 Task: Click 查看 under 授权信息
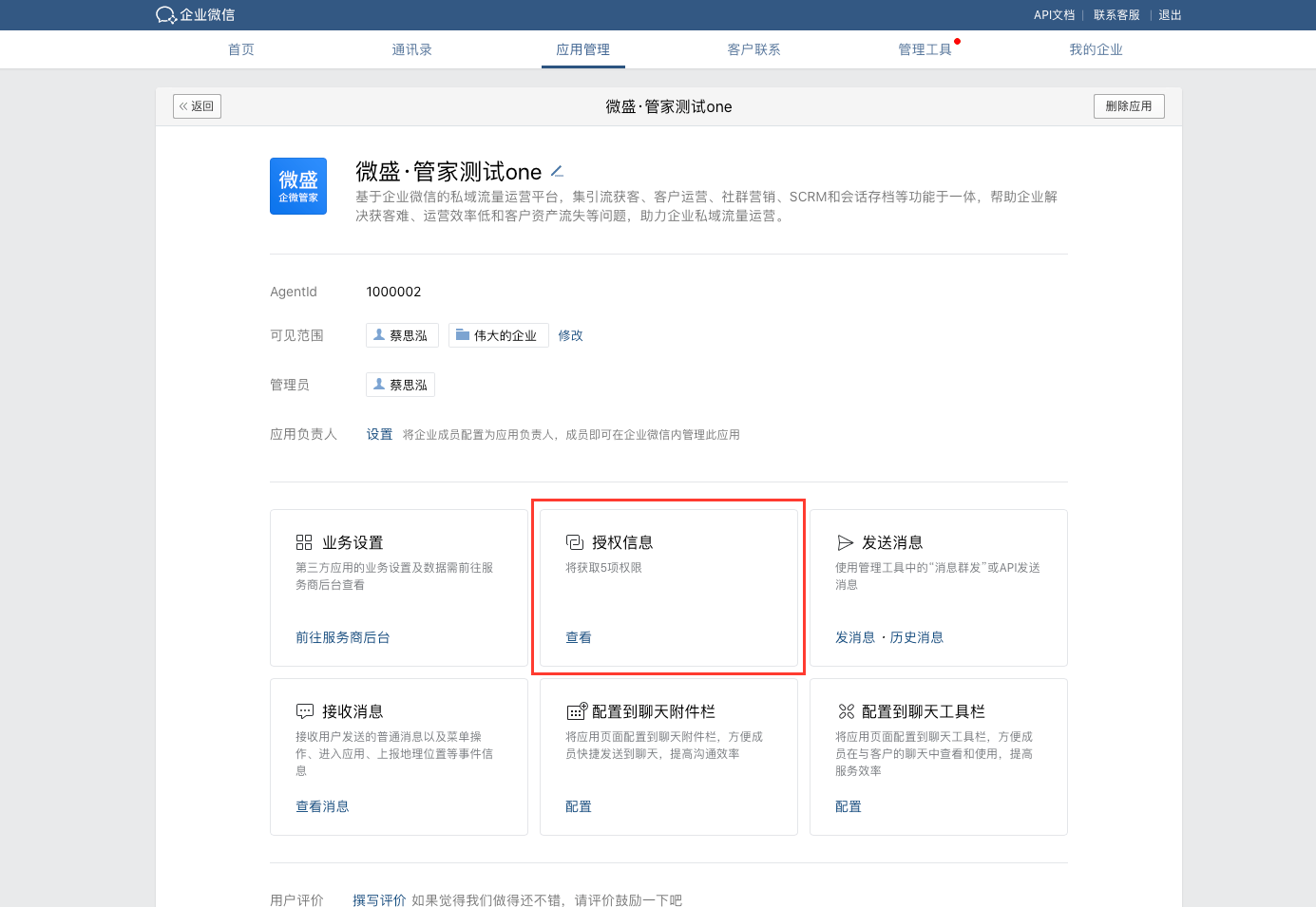pos(579,637)
